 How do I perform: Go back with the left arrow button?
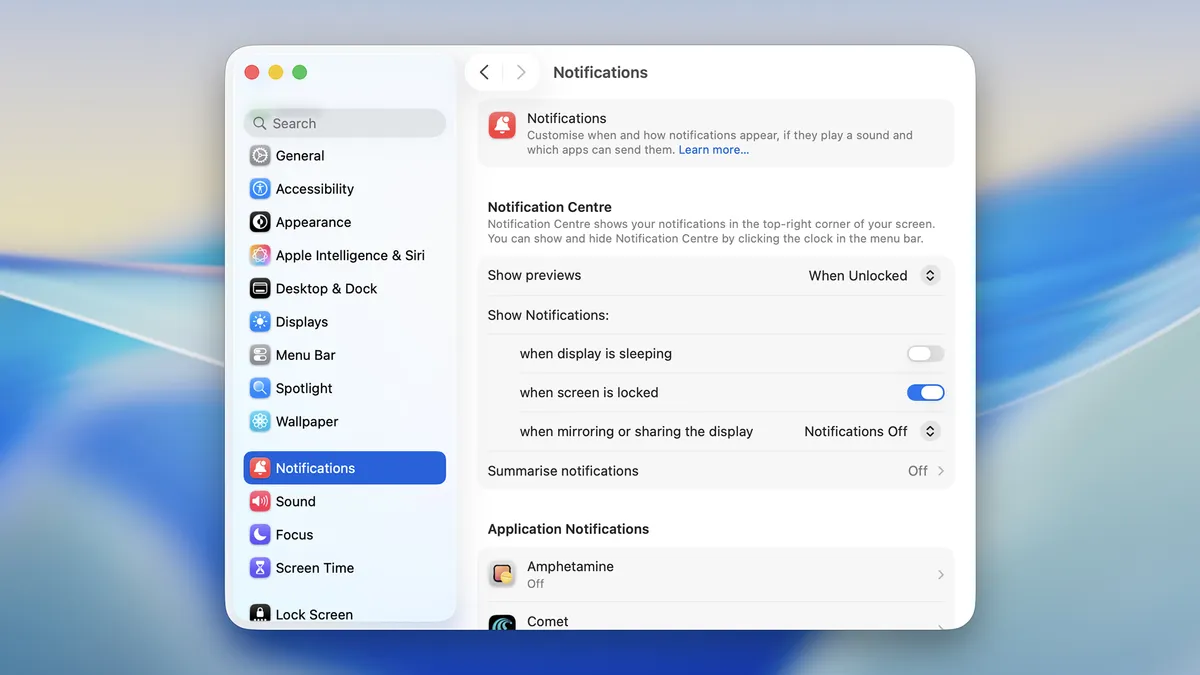484,72
